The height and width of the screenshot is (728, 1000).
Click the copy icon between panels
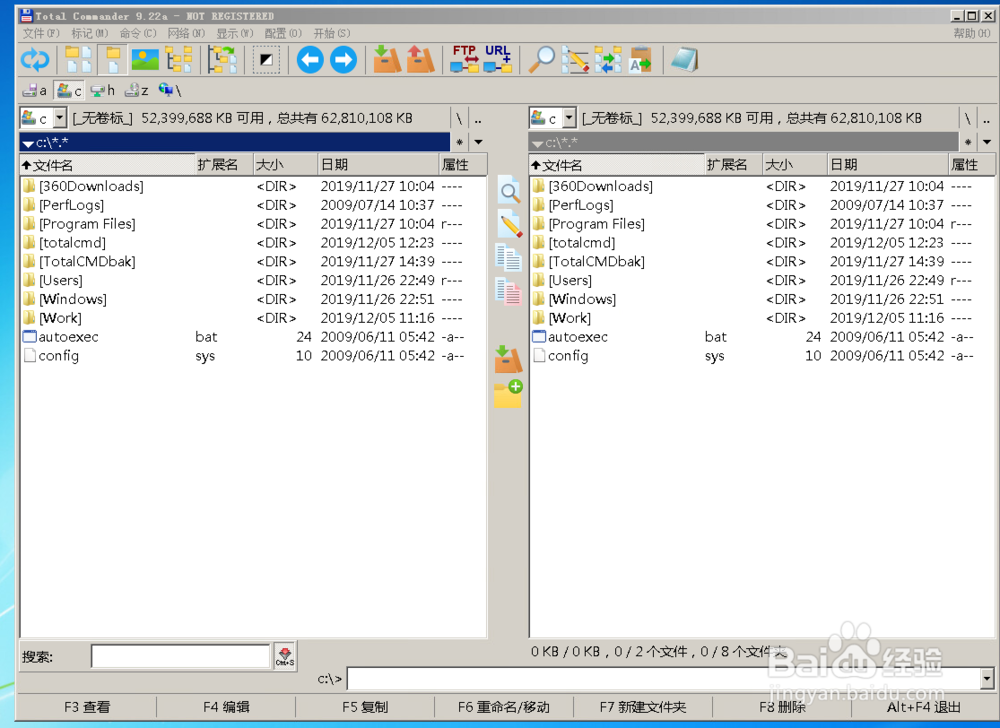click(509, 258)
